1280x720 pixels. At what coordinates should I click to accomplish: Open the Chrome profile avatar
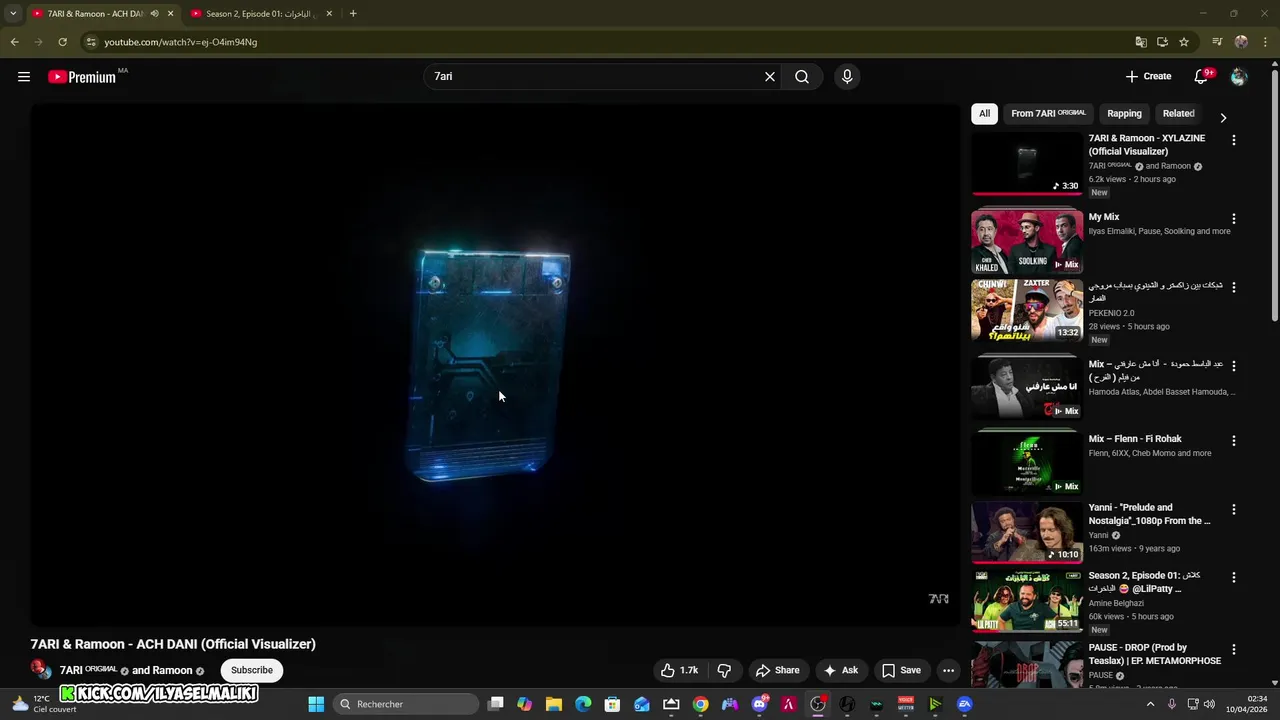[1241, 42]
